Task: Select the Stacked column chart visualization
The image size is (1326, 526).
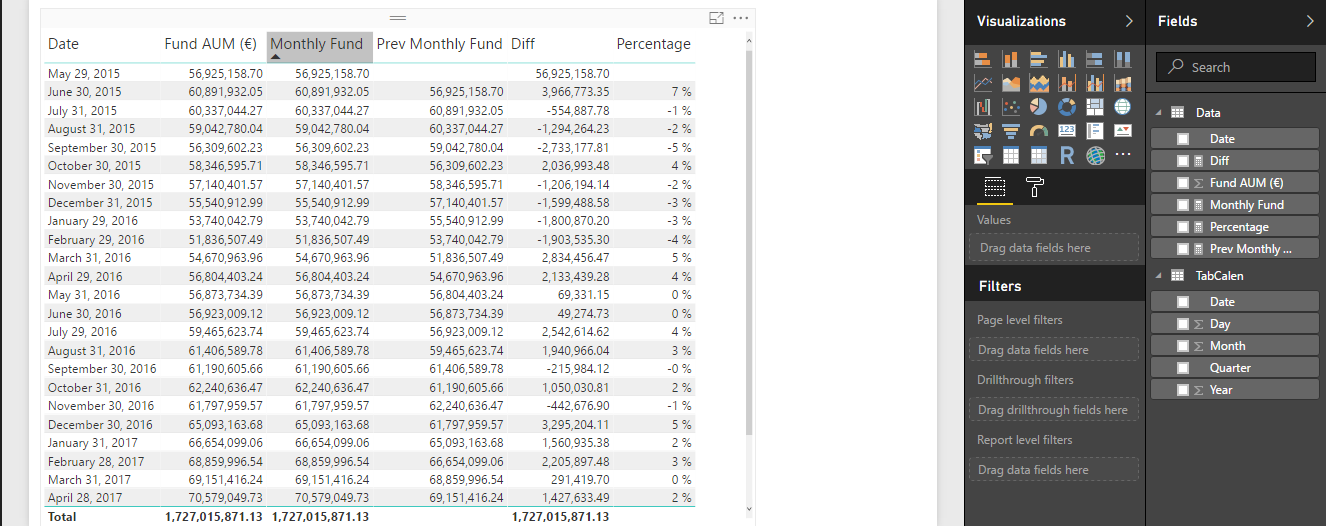Action: click(1011, 60)
